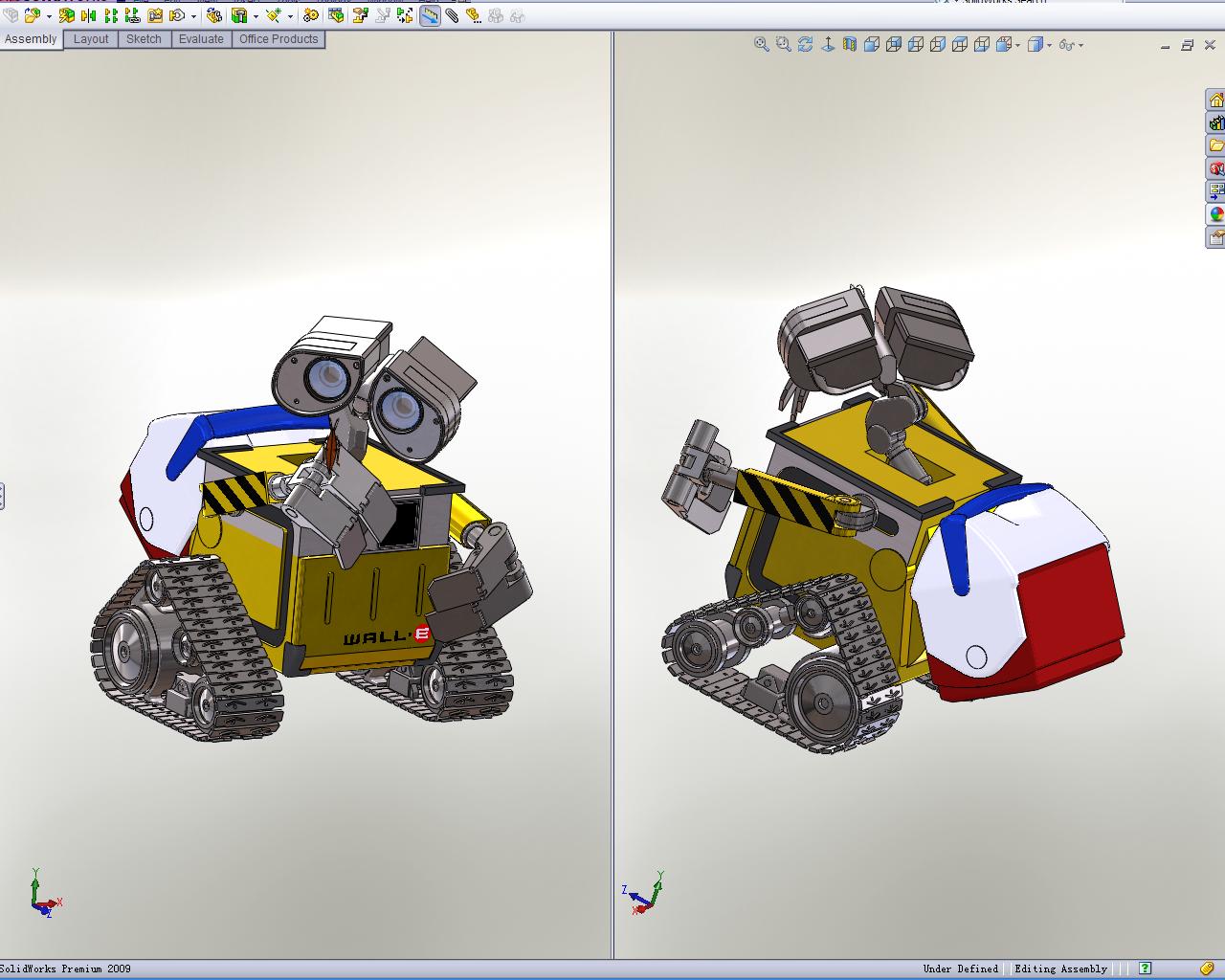Screen dimensions: 1225x980
Task: Open the Custom Properties pane
Action: pos(1215,237)
